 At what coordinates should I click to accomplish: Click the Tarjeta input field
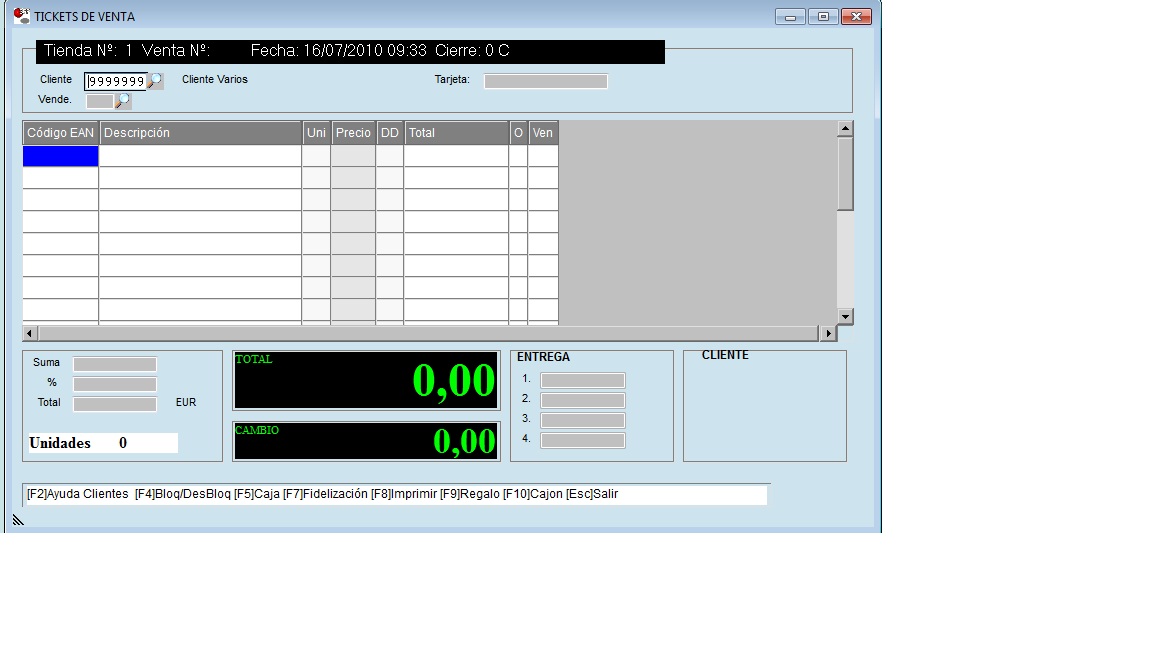click(545, 81)
